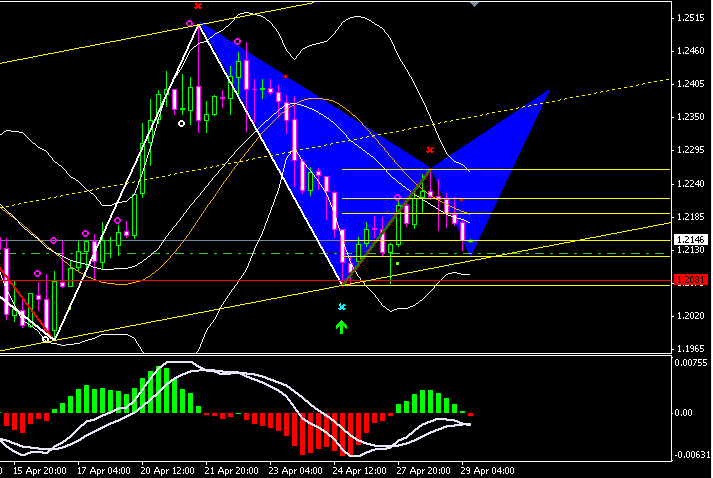Image resolution: width=713 pixels, height=478 pixels.
Task: Click the magenta circle beside the 1.2515 peak
Action: (x=190, y=23)
